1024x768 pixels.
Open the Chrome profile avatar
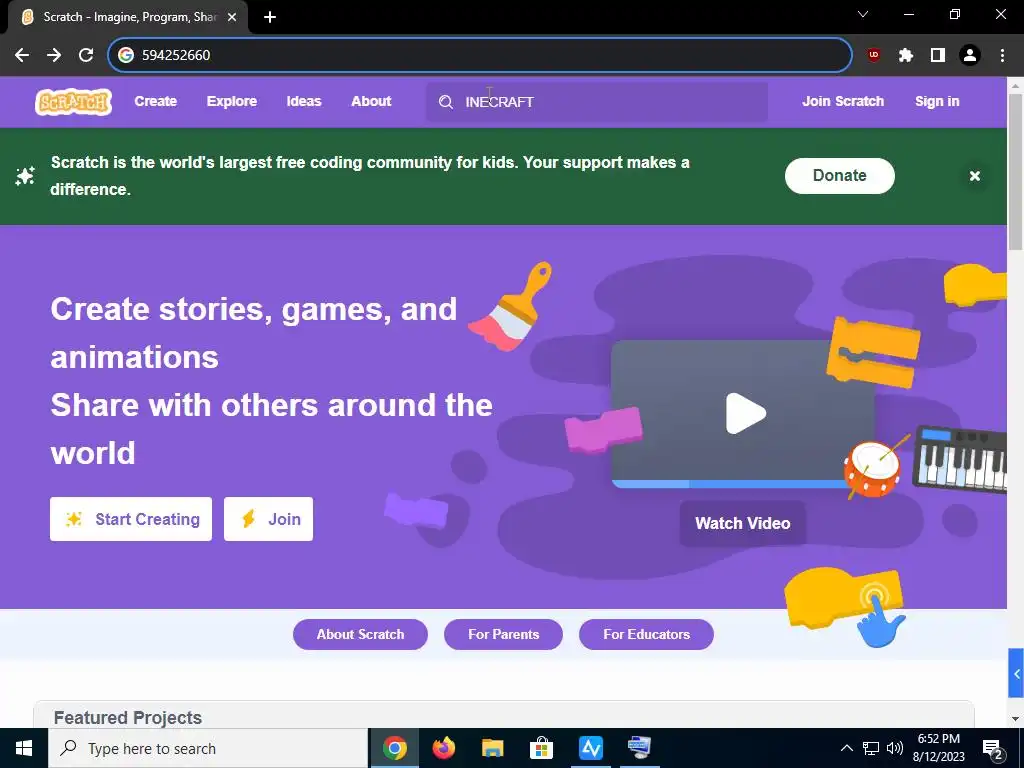[970, 55]
